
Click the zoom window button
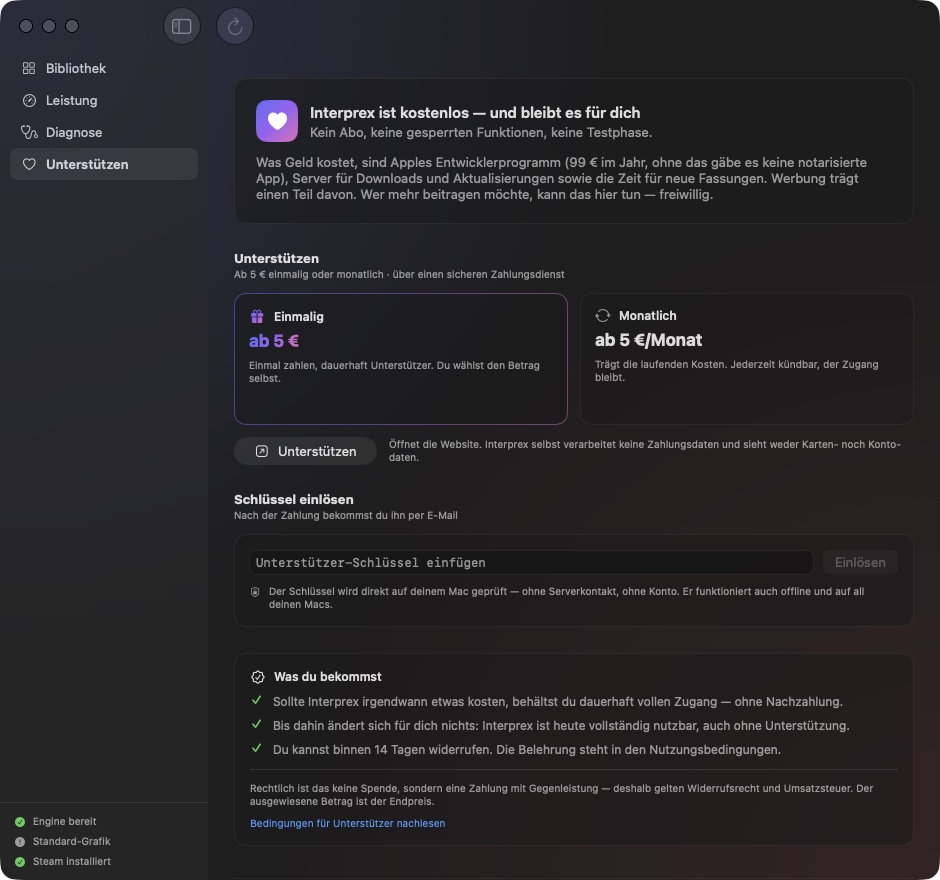click(x=72, y=26)
